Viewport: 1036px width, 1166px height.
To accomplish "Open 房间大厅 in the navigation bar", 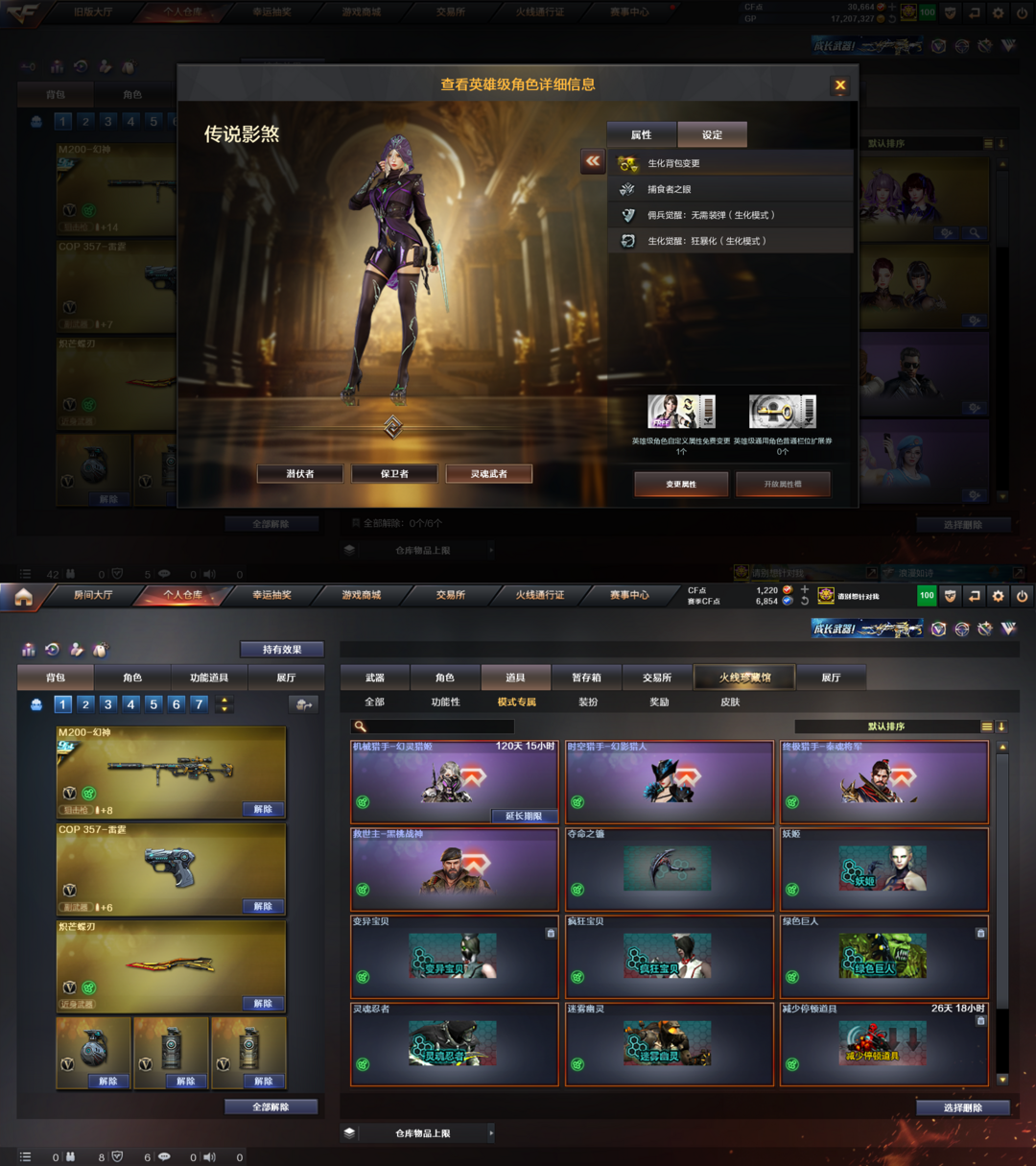I will (x=93, y=595).
